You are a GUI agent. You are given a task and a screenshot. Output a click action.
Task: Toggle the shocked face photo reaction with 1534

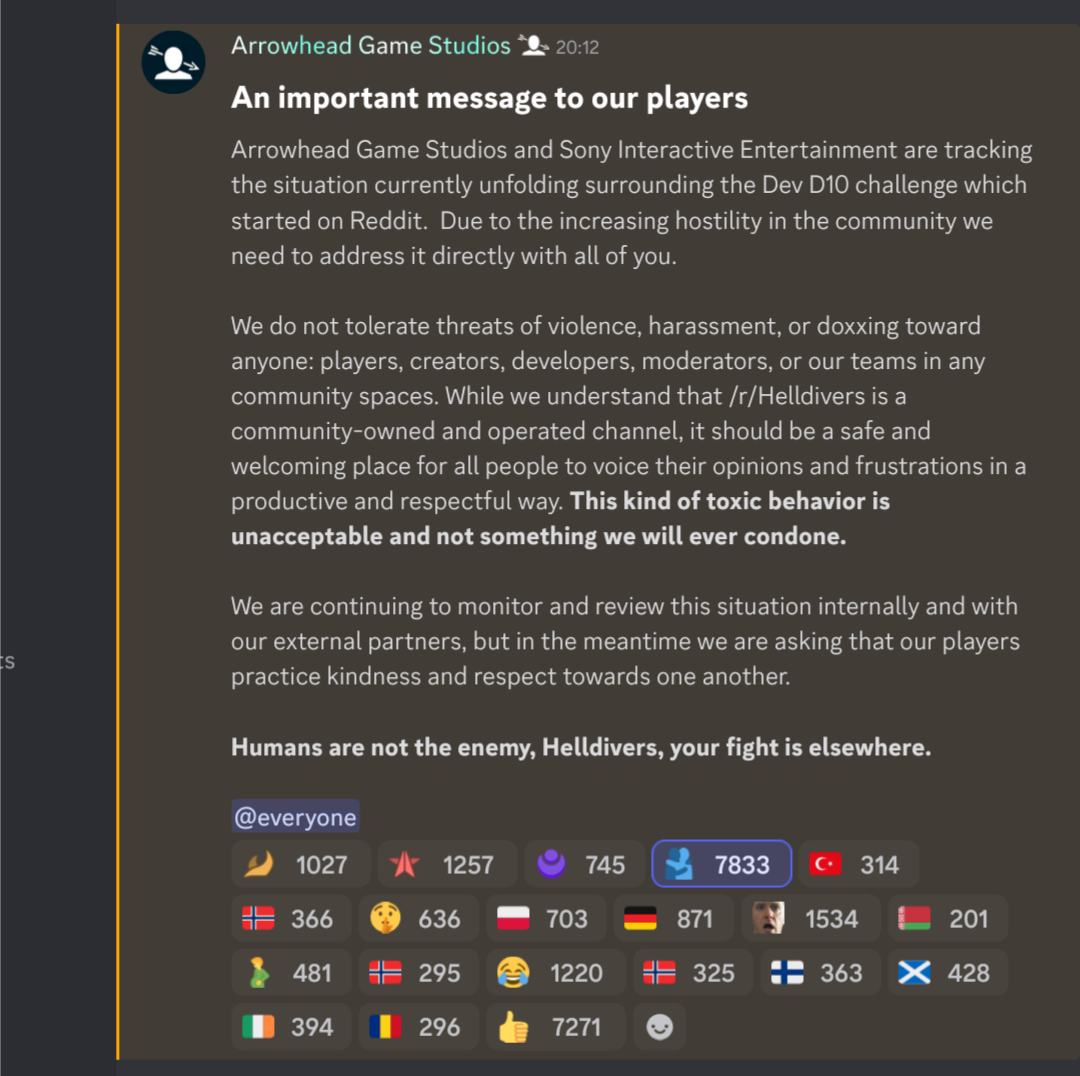pyautogui.click(x=811, y=919)
